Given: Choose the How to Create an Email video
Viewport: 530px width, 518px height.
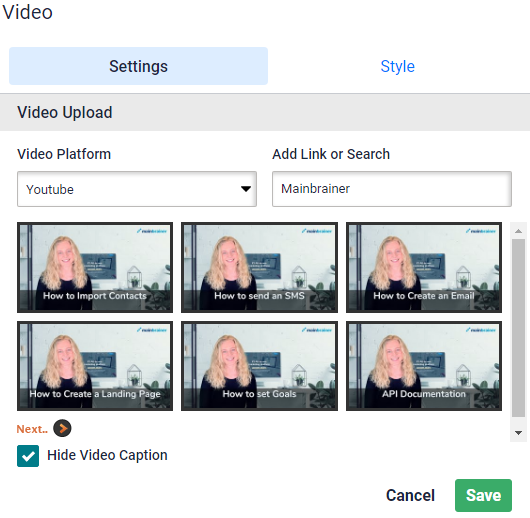Looking at the screenshot, I should (424, 267).
